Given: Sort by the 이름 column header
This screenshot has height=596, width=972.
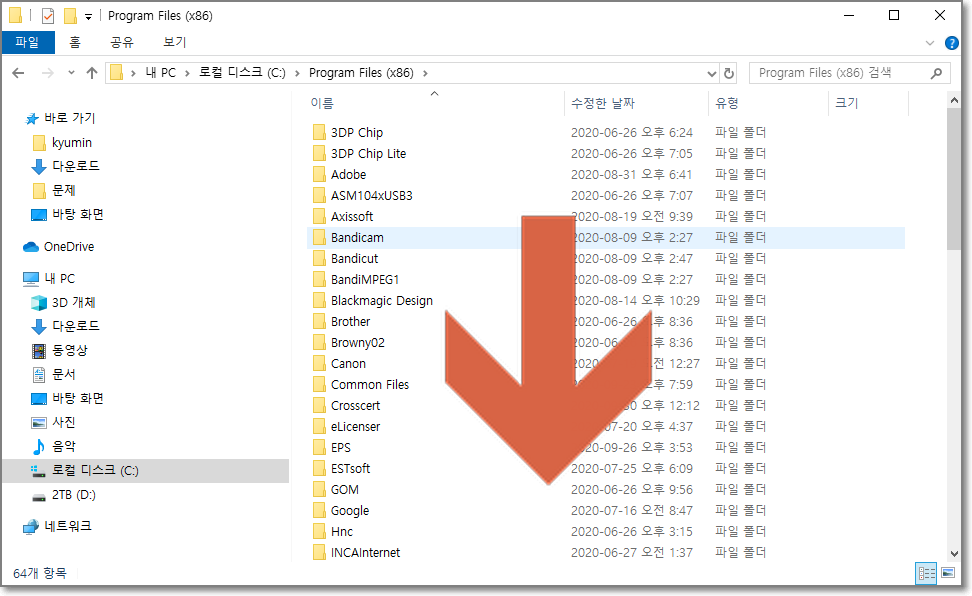Looking at the screenshot, I should tap(322, 103).
